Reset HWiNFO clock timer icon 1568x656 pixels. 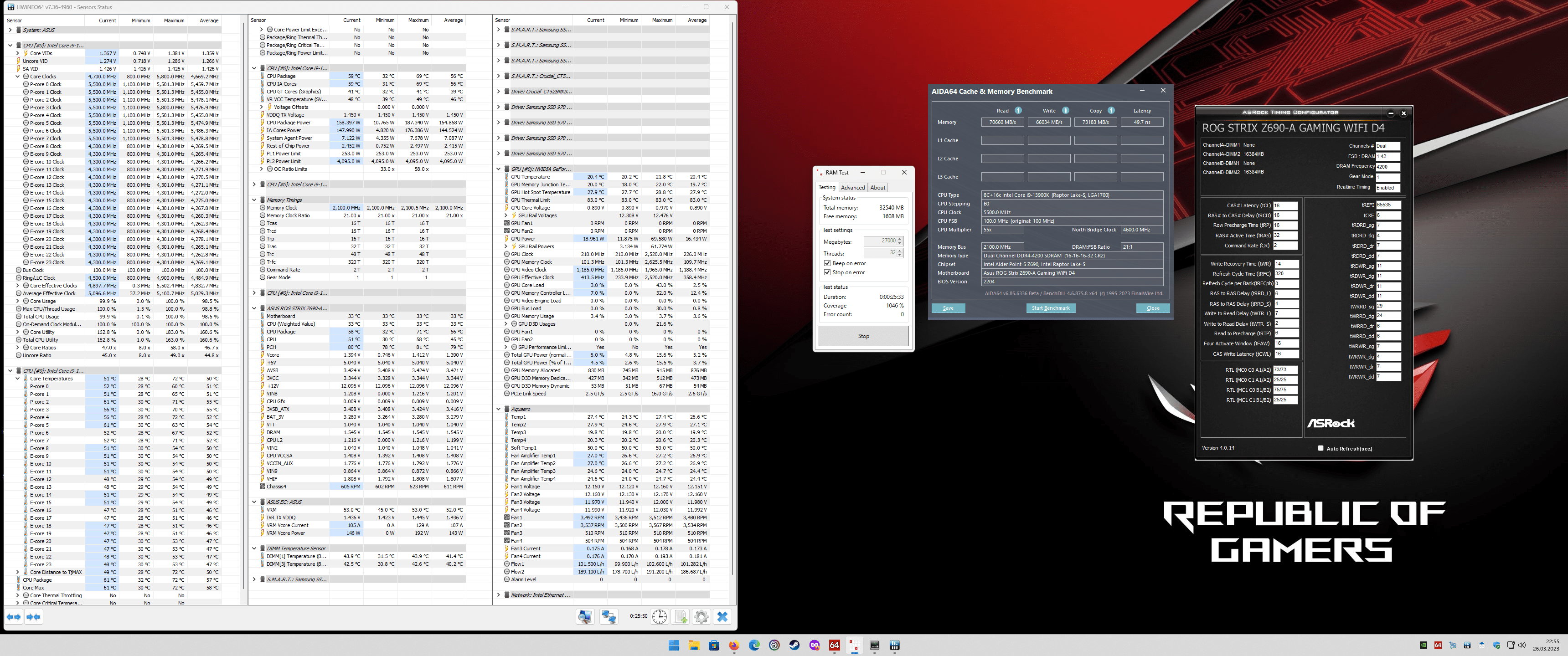[x=659, y=616]
